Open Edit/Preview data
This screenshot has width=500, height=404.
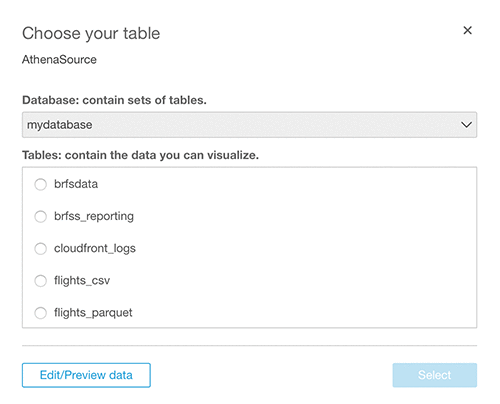[86, 375]
